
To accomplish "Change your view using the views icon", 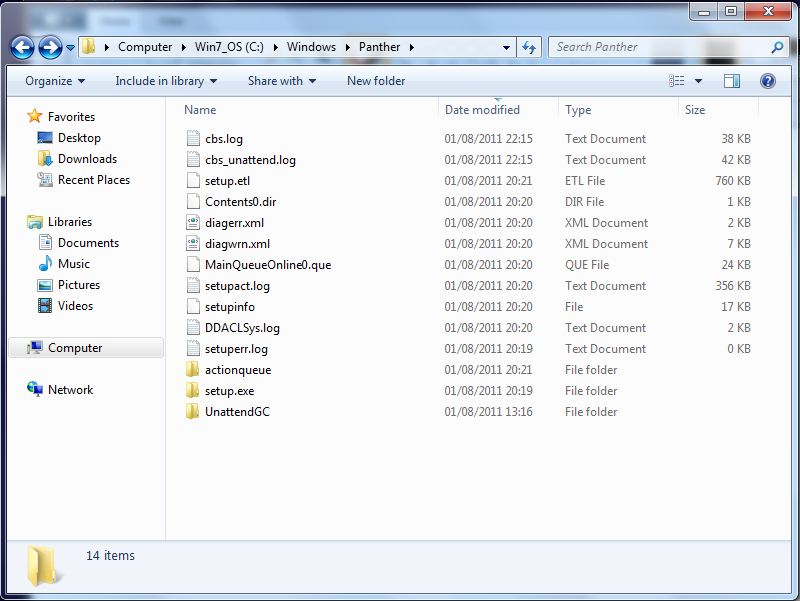I will pos(677,81).
